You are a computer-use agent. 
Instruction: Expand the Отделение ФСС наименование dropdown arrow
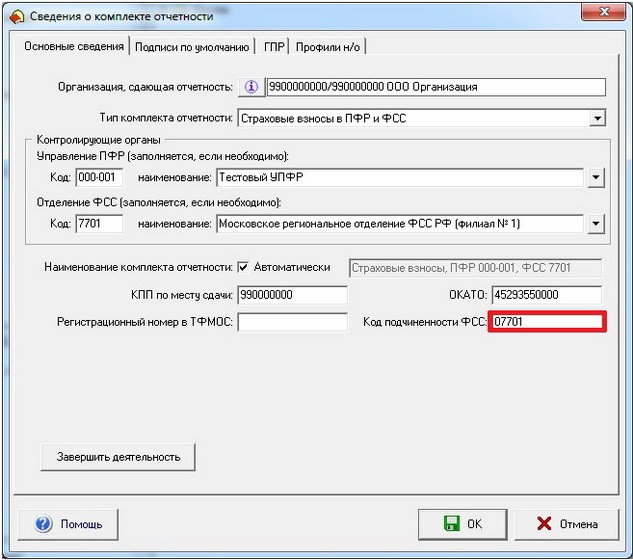click(596, 224)
